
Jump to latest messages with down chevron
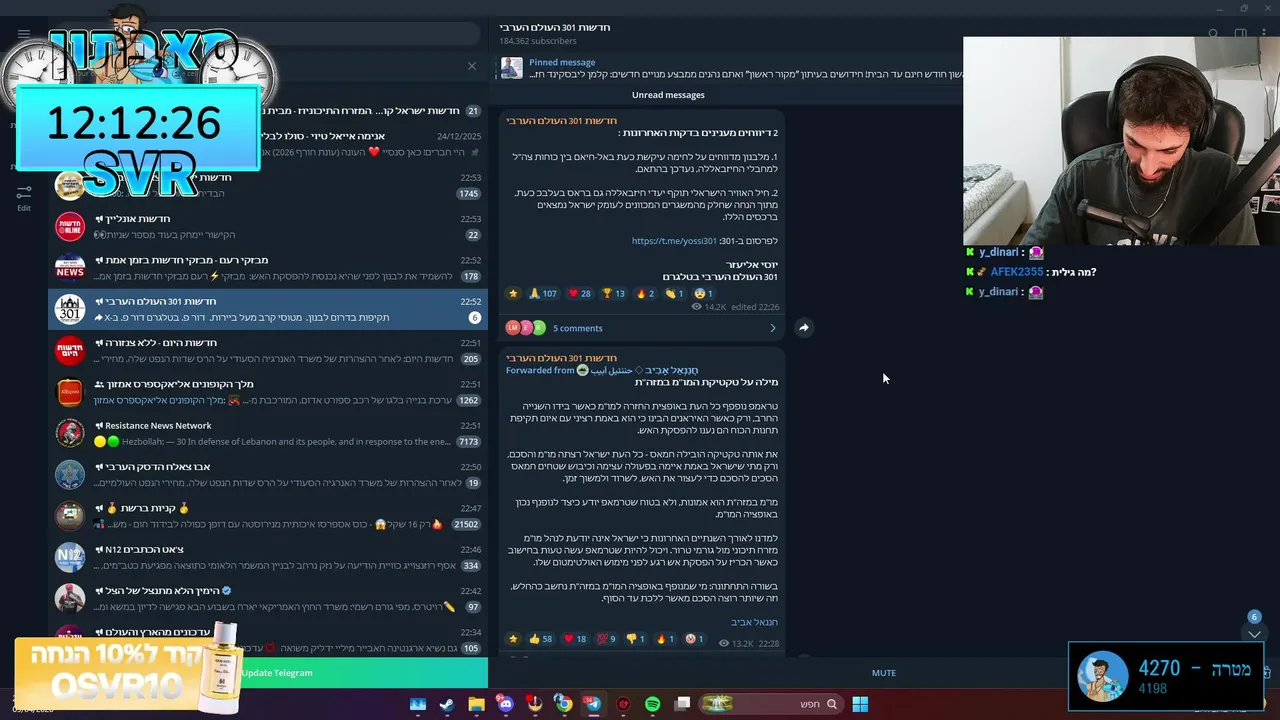1254,634
